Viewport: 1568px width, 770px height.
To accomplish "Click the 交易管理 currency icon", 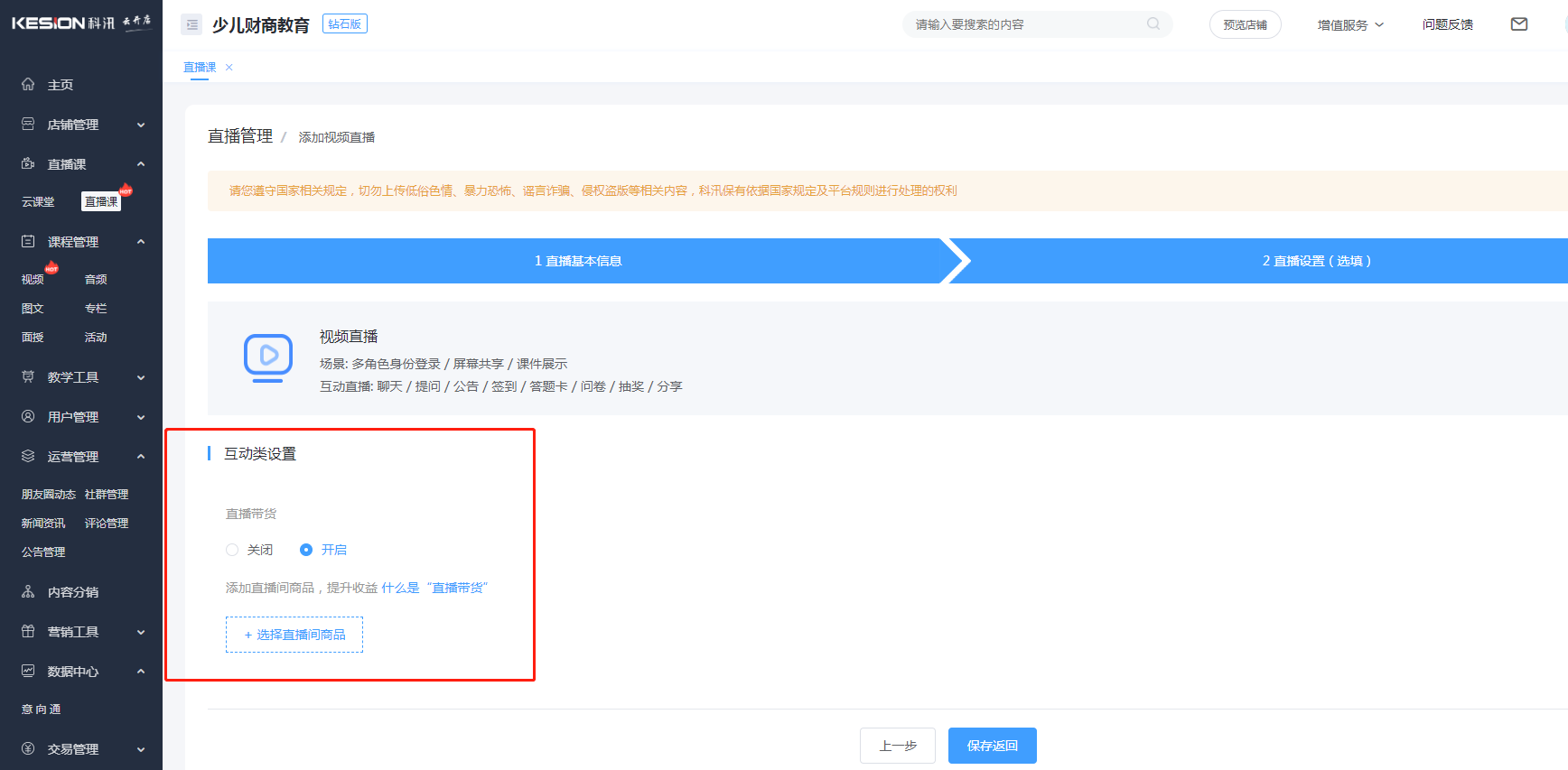I will [x=28, y=749].
